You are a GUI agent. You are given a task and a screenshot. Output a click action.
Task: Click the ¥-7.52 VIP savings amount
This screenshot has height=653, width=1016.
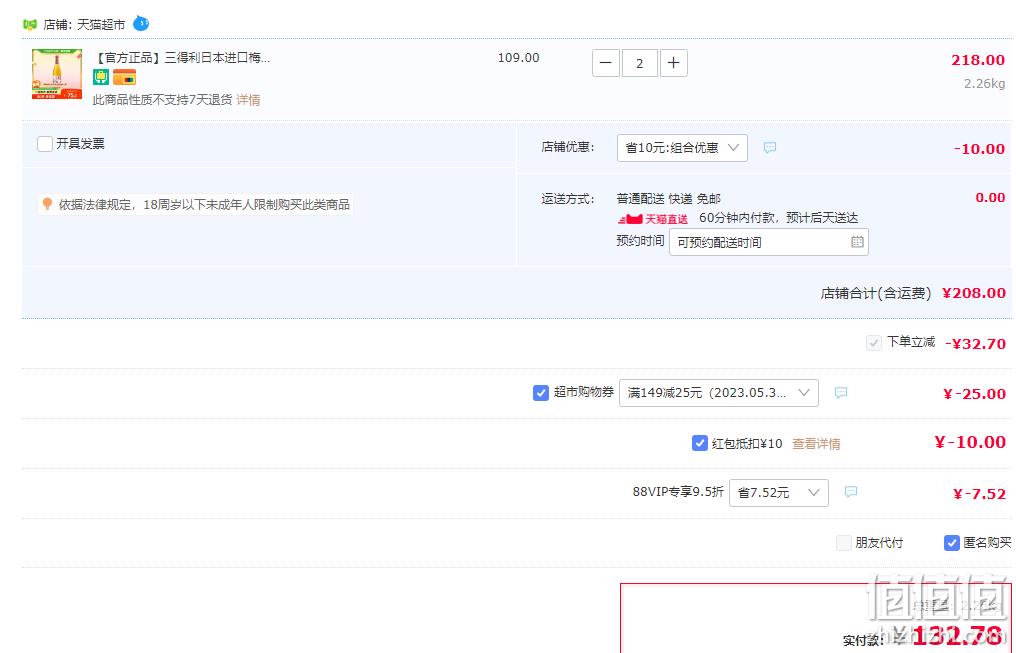979,494
